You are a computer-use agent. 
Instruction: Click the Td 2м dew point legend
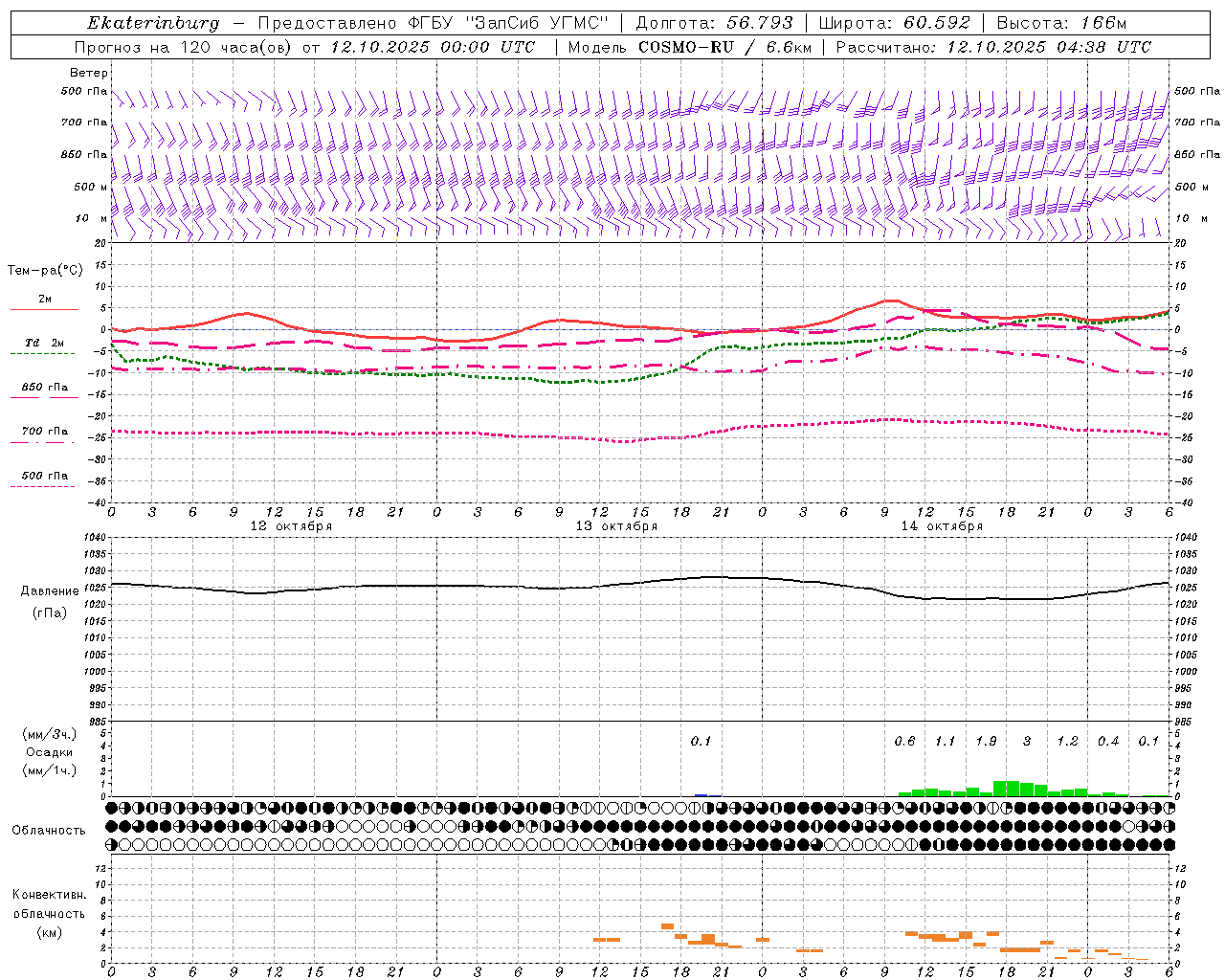[x=44, y=343]
